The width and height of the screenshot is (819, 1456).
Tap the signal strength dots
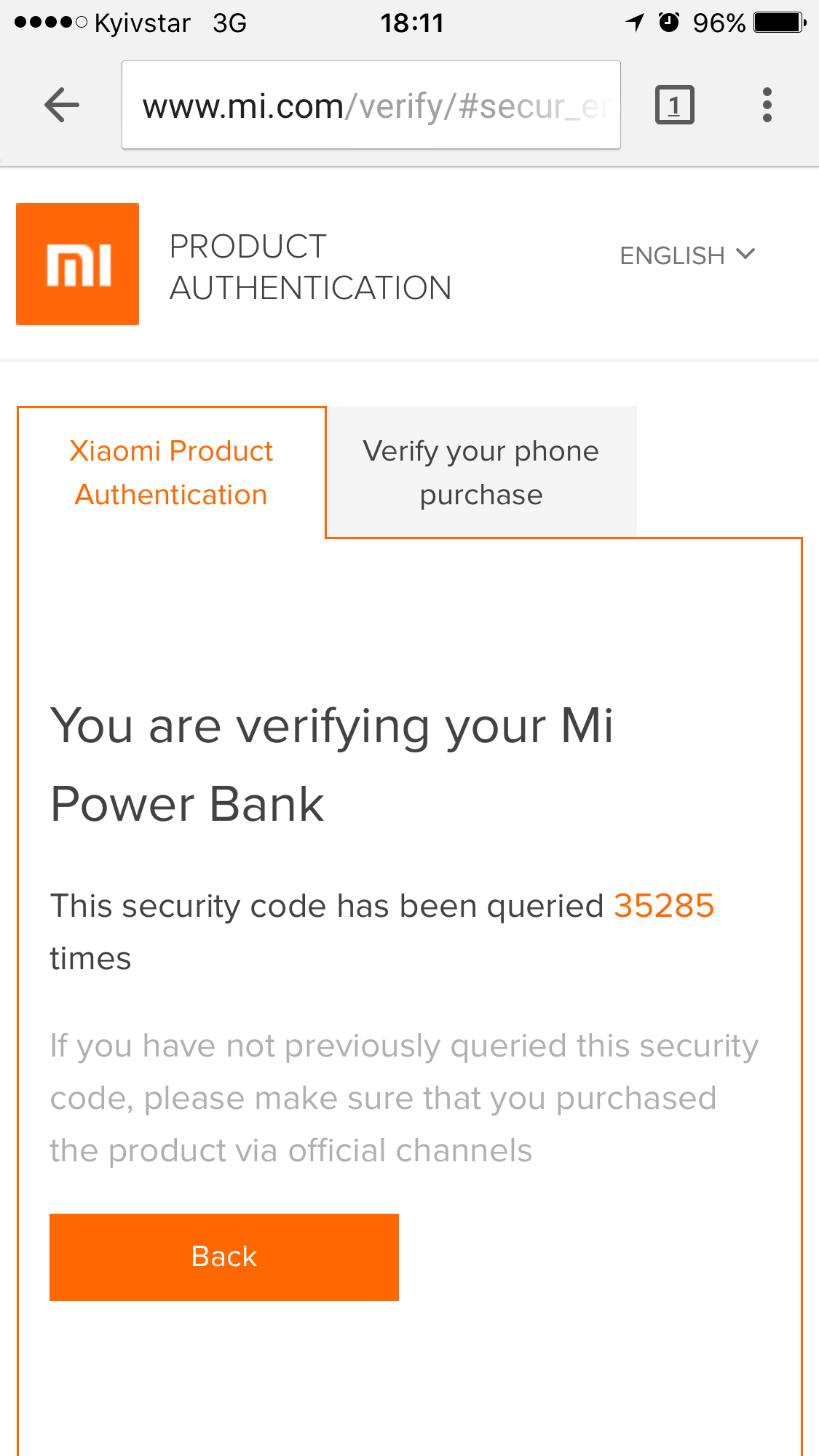coord(50,23)
